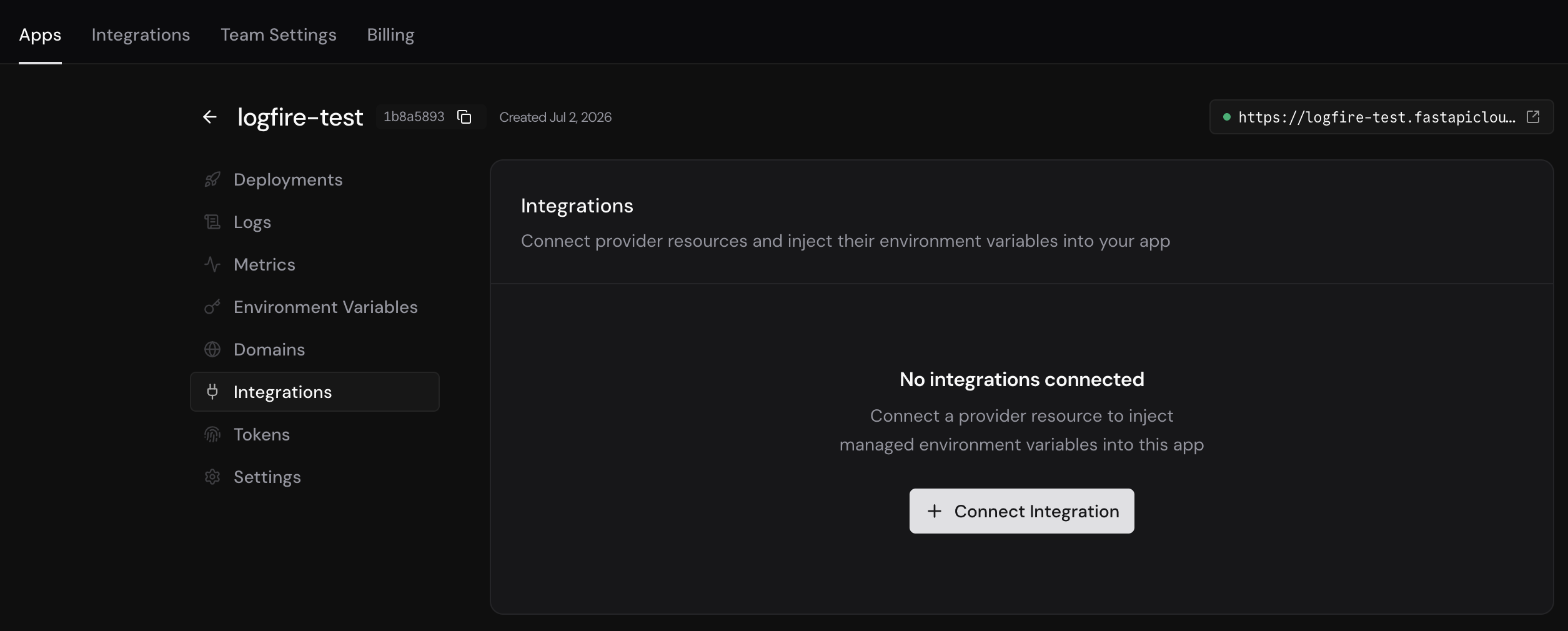Click the Environment Variables key icon

coord(212,307)
